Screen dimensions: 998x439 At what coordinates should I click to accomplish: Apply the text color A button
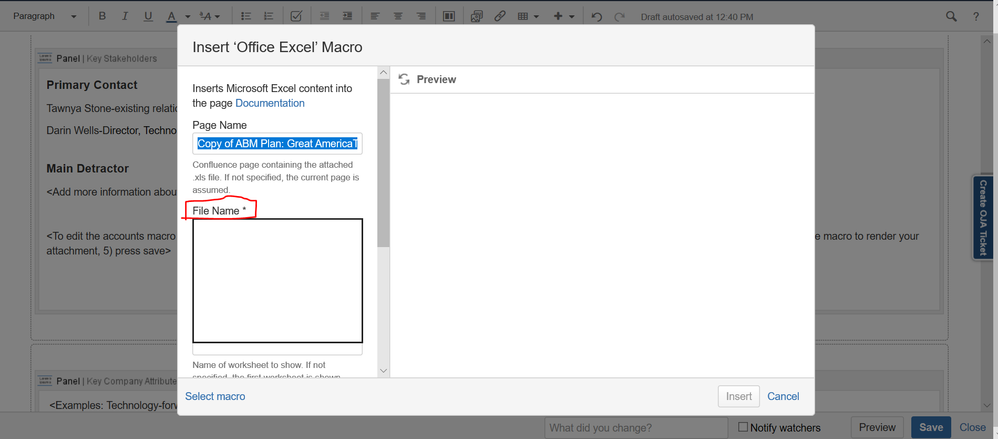point(171,17)
